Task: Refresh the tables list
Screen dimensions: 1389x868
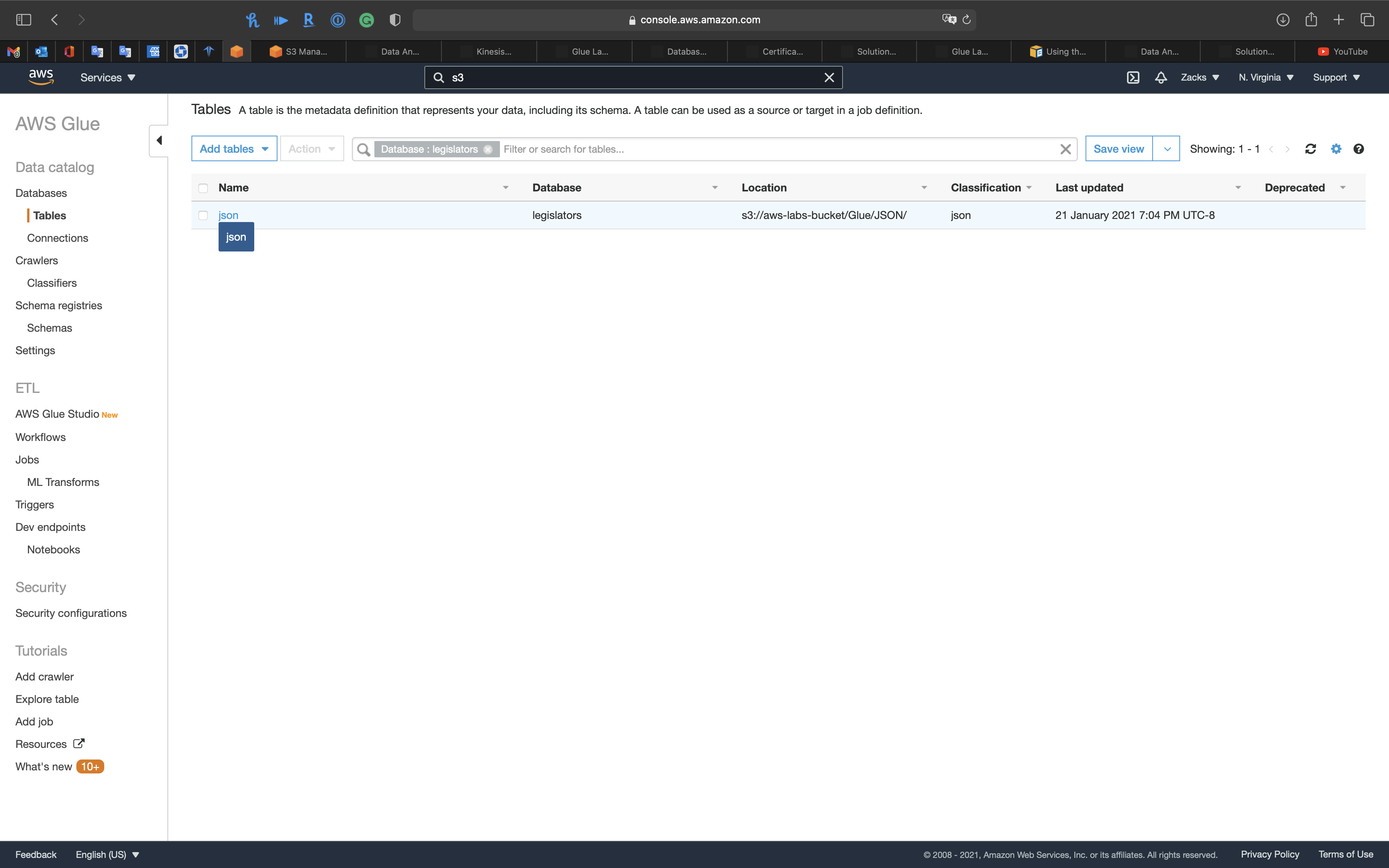Action: click(x=1310, y=149)
